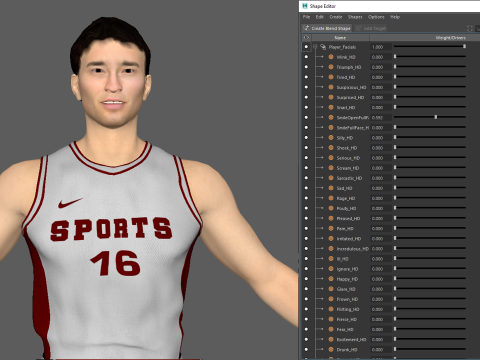Click the visibility eye icon in the column header
480x360 pixels.
[306, 38]
